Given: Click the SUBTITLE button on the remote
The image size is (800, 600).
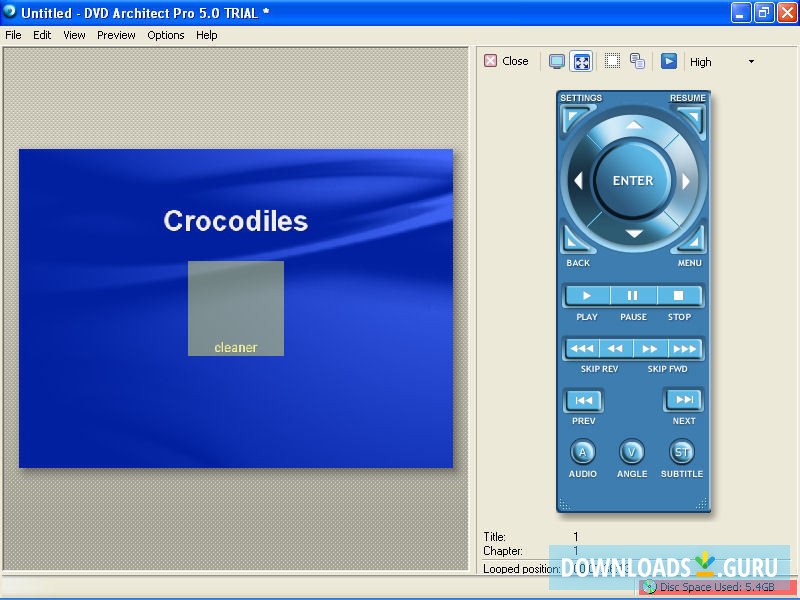Looking at the screenshot, I should (x=682, y=453).
